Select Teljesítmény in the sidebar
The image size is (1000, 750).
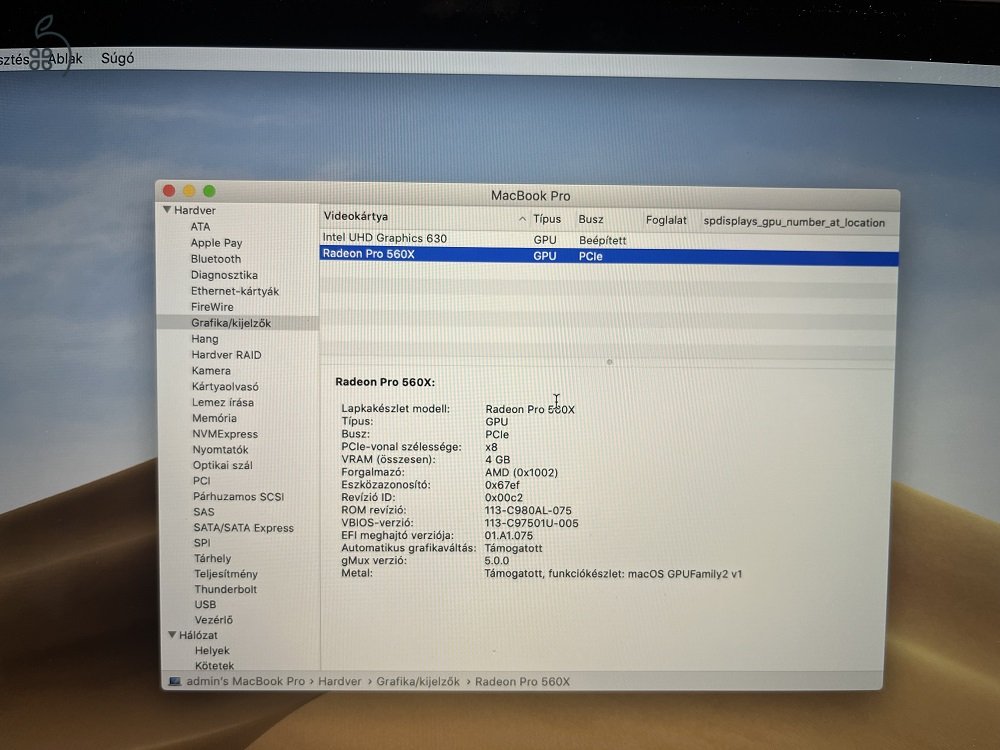226,574
